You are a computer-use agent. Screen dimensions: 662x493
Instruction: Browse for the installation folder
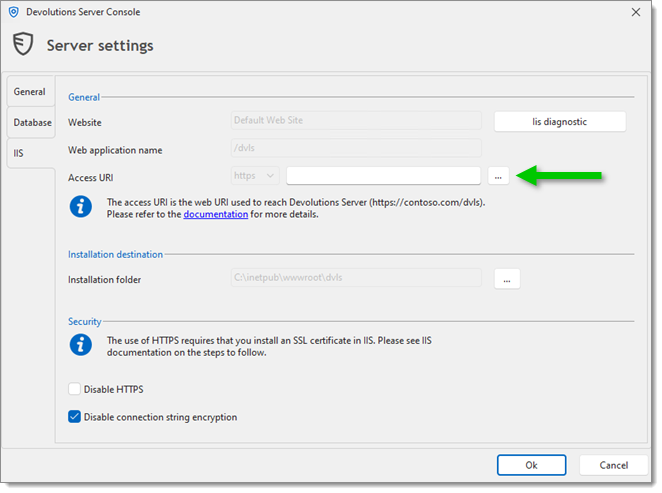507,279
